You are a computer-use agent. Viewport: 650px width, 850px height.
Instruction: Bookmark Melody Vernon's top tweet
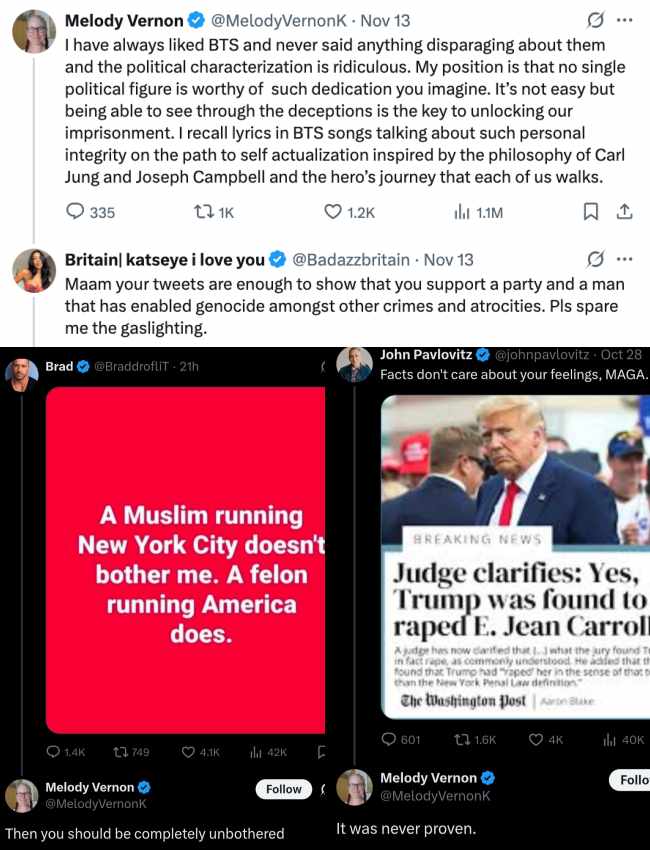(590, 211)
